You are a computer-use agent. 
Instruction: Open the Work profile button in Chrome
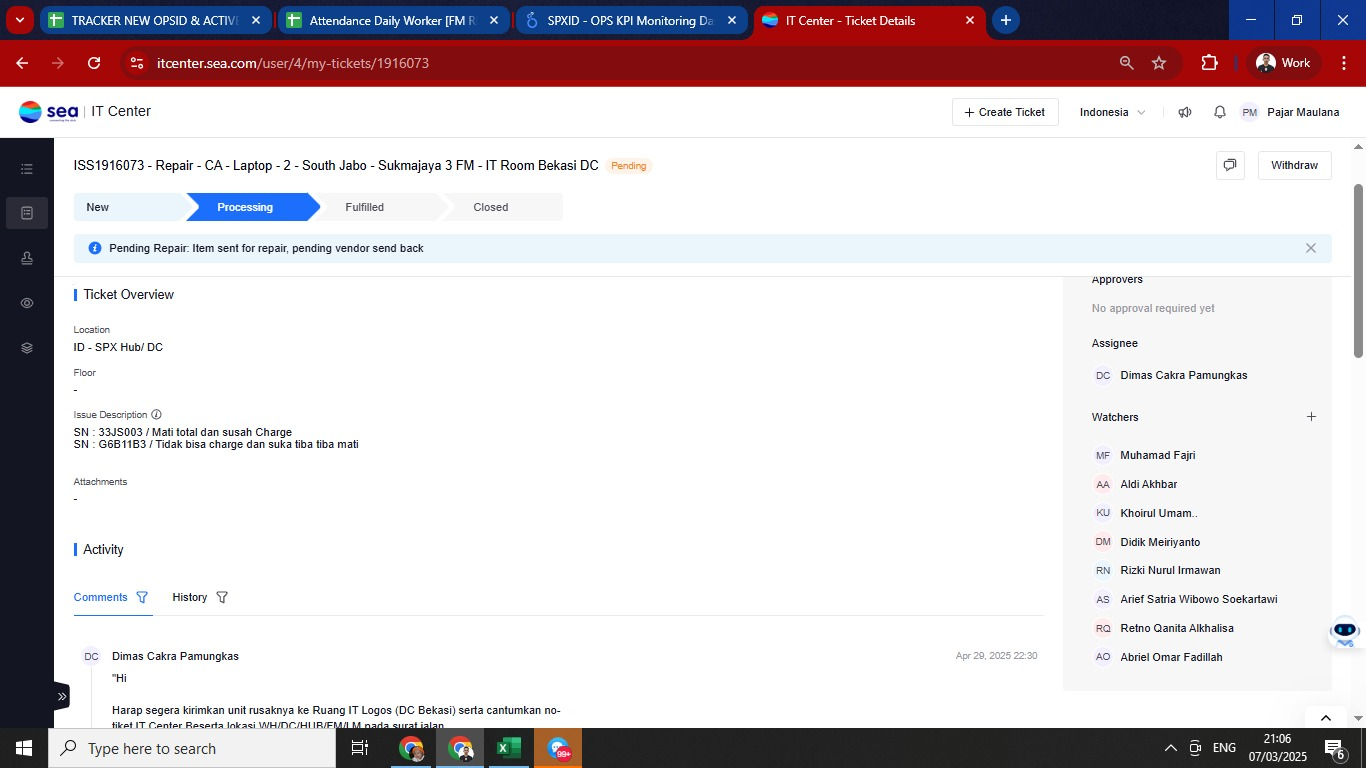[1284, 63]
